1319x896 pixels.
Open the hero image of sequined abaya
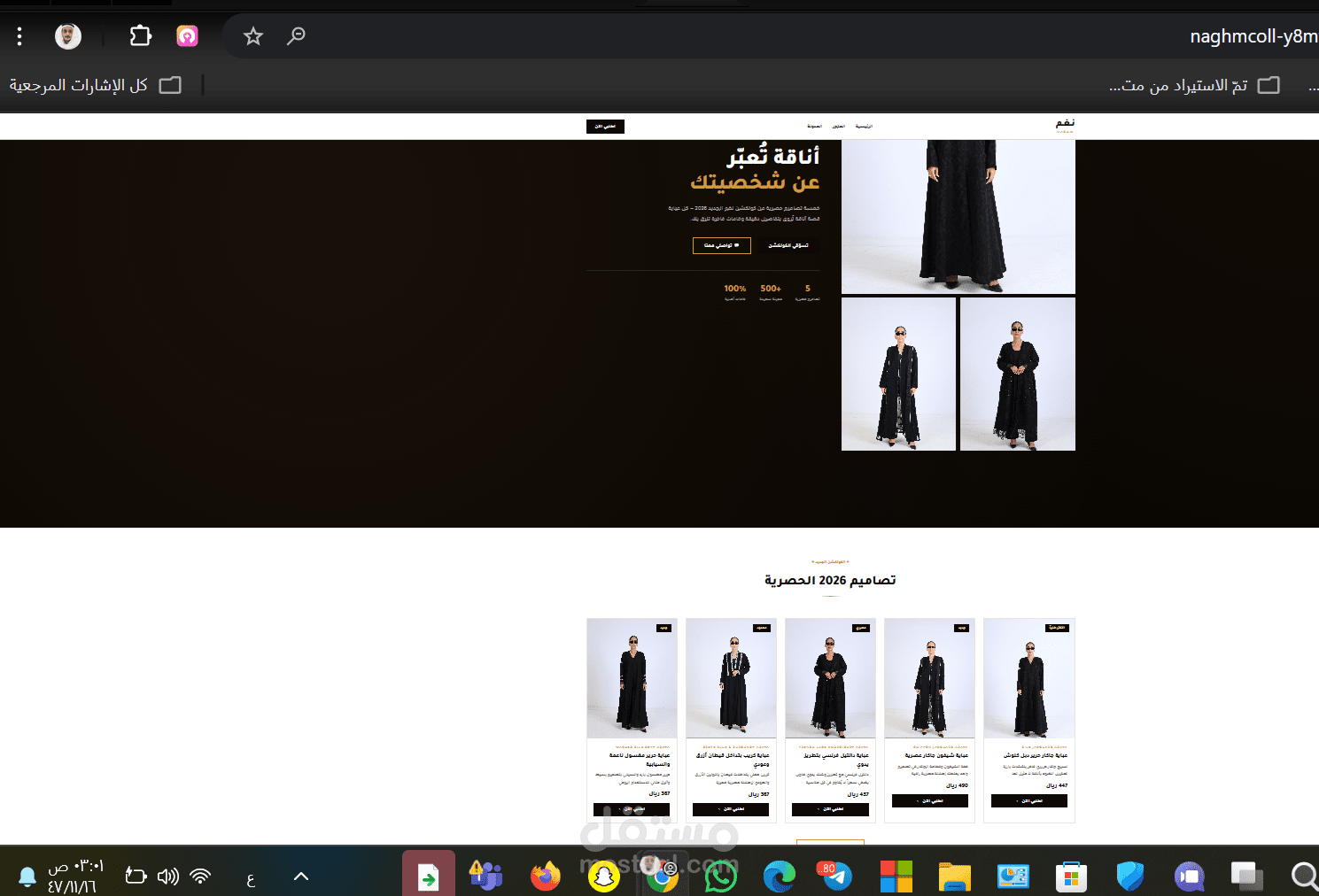1018,374
